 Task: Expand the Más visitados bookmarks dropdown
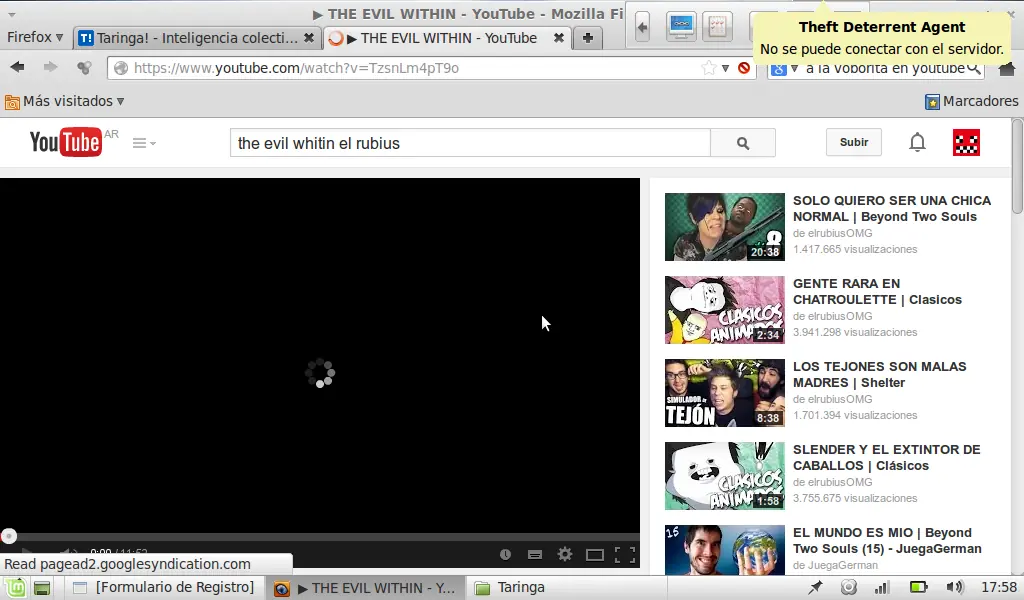coord(65,101)
